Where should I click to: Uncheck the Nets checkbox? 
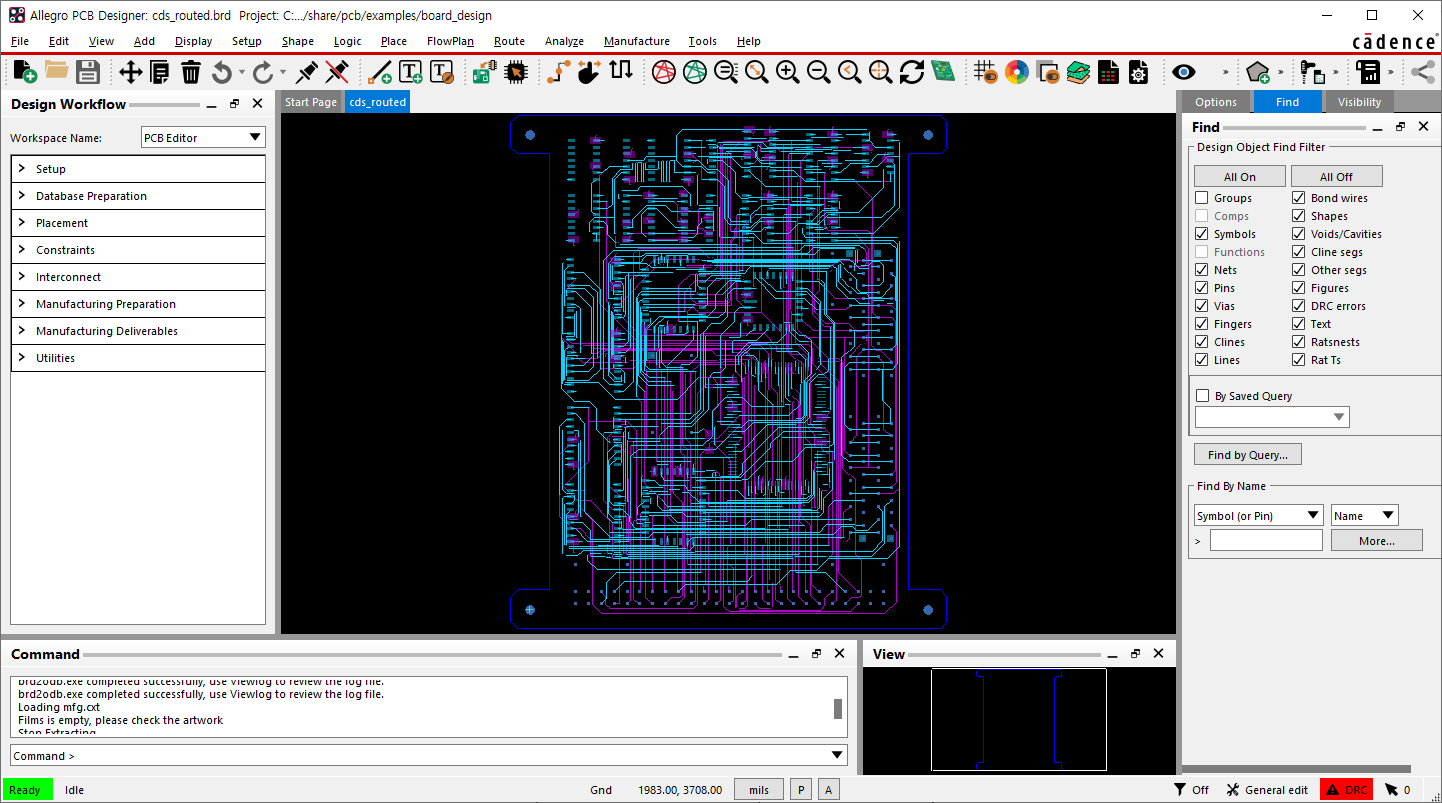click(x=1202, y=270)
